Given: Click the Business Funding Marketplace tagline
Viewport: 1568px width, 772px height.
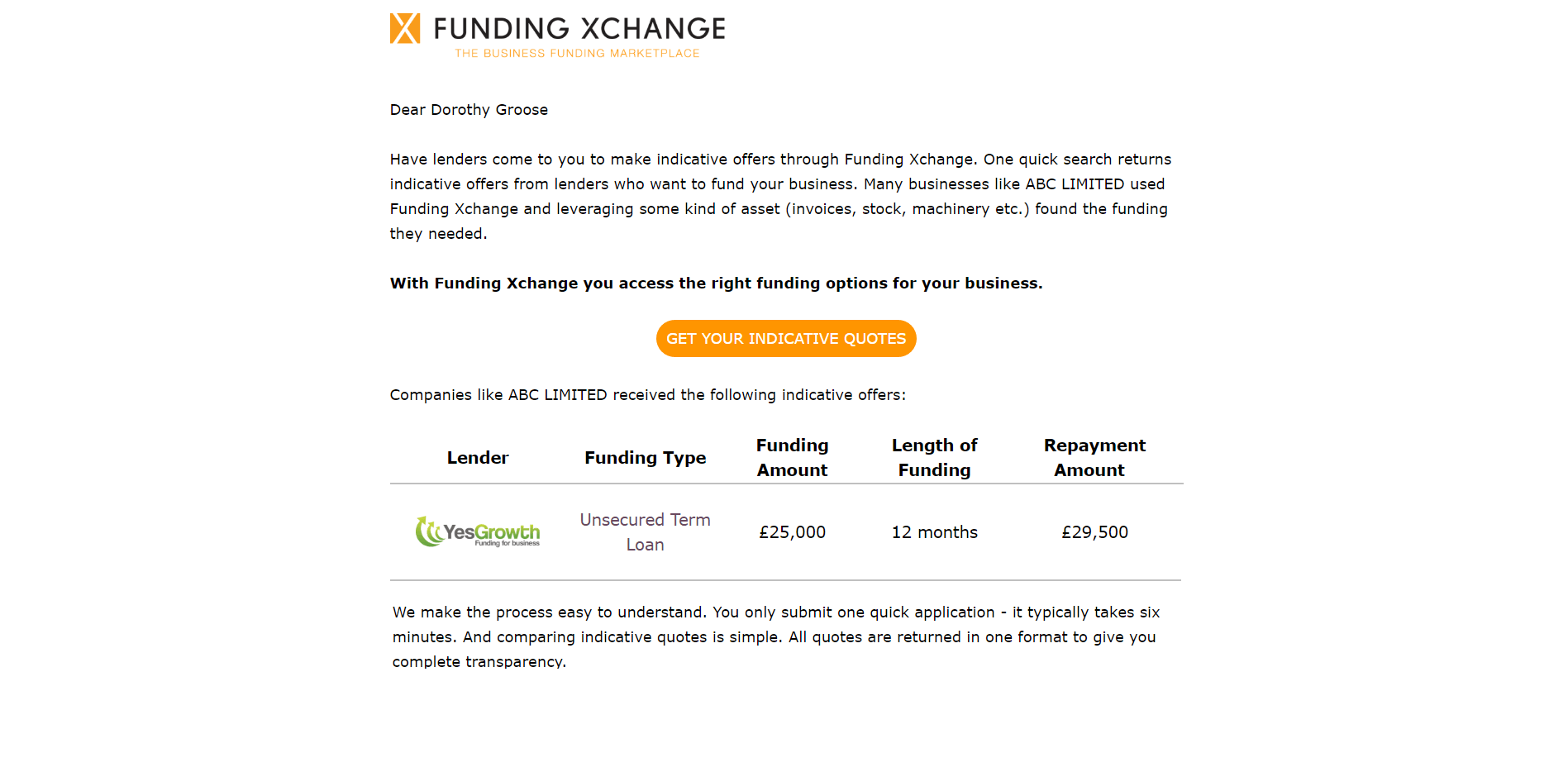Looking at the screenshot, I should tap(577, 54).
